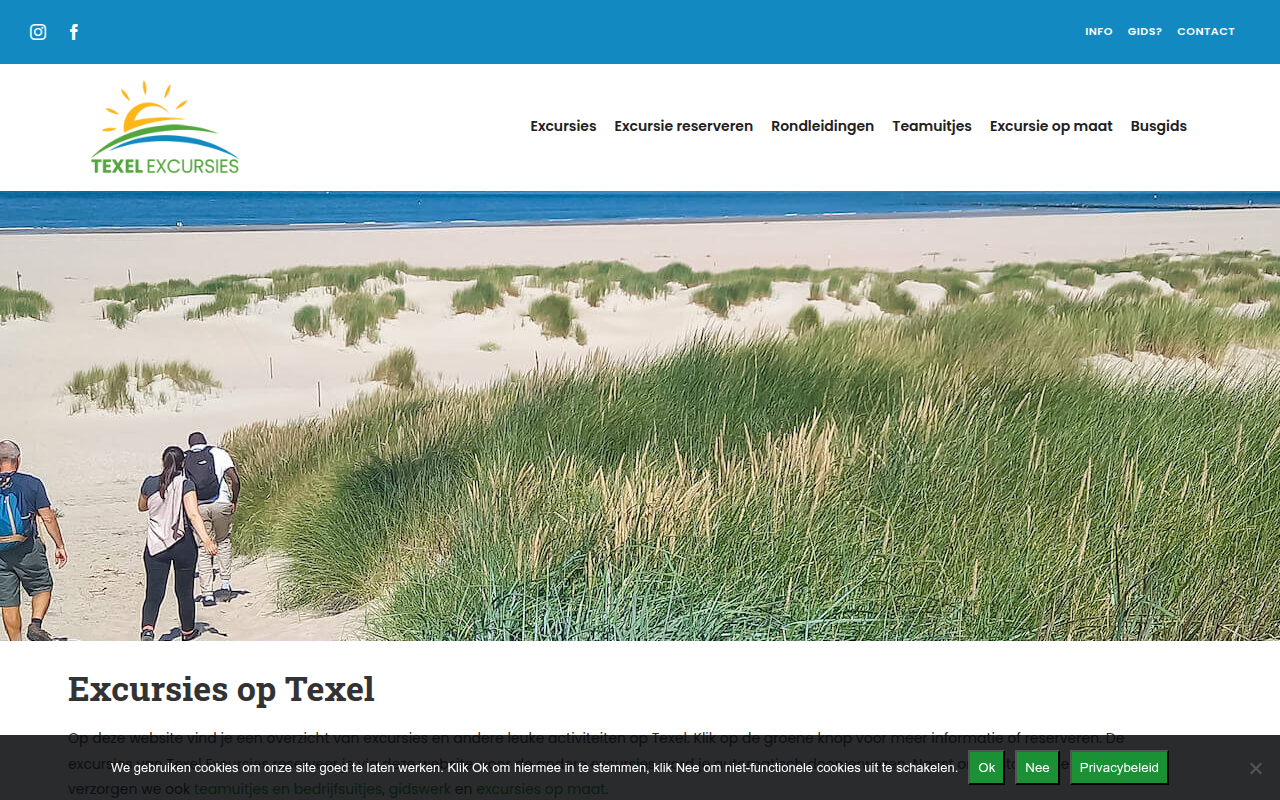This screenshot has height=800, width=1280.
Task: Open the GIDS? link in top bar
Action: pyautogui.click(x=1144, y=32)
